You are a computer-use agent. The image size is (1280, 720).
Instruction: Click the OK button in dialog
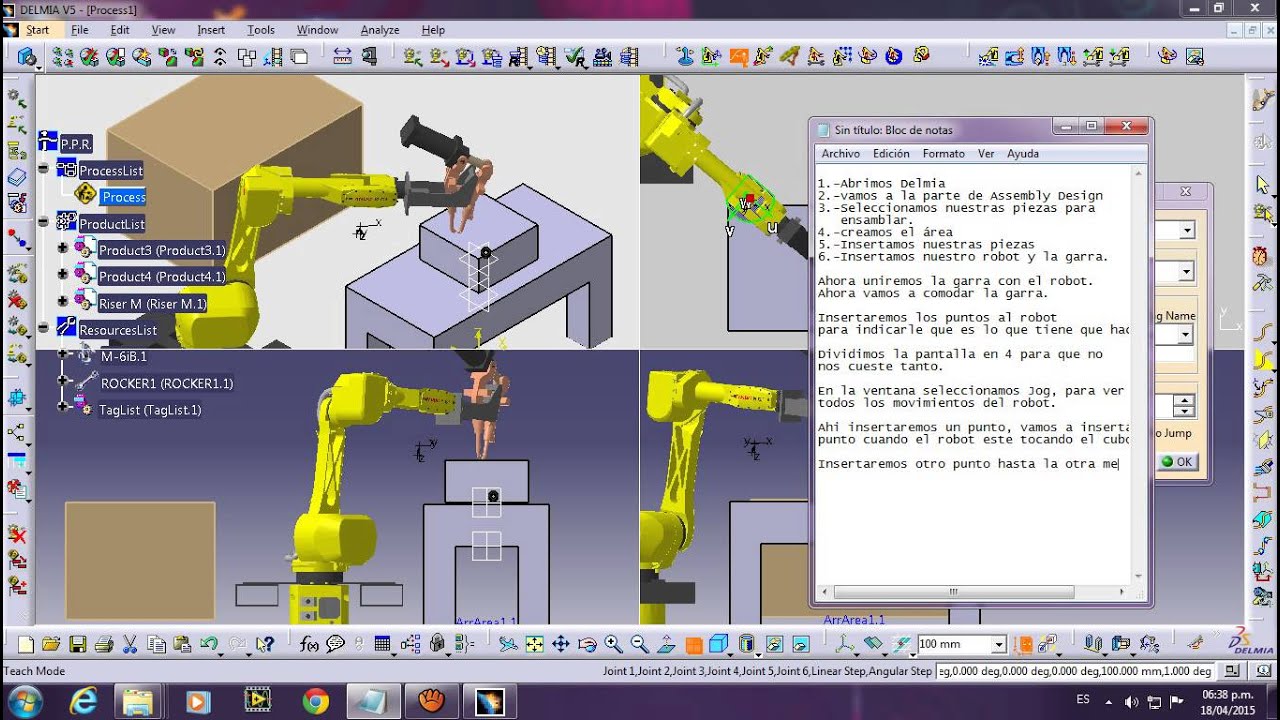1176,462
